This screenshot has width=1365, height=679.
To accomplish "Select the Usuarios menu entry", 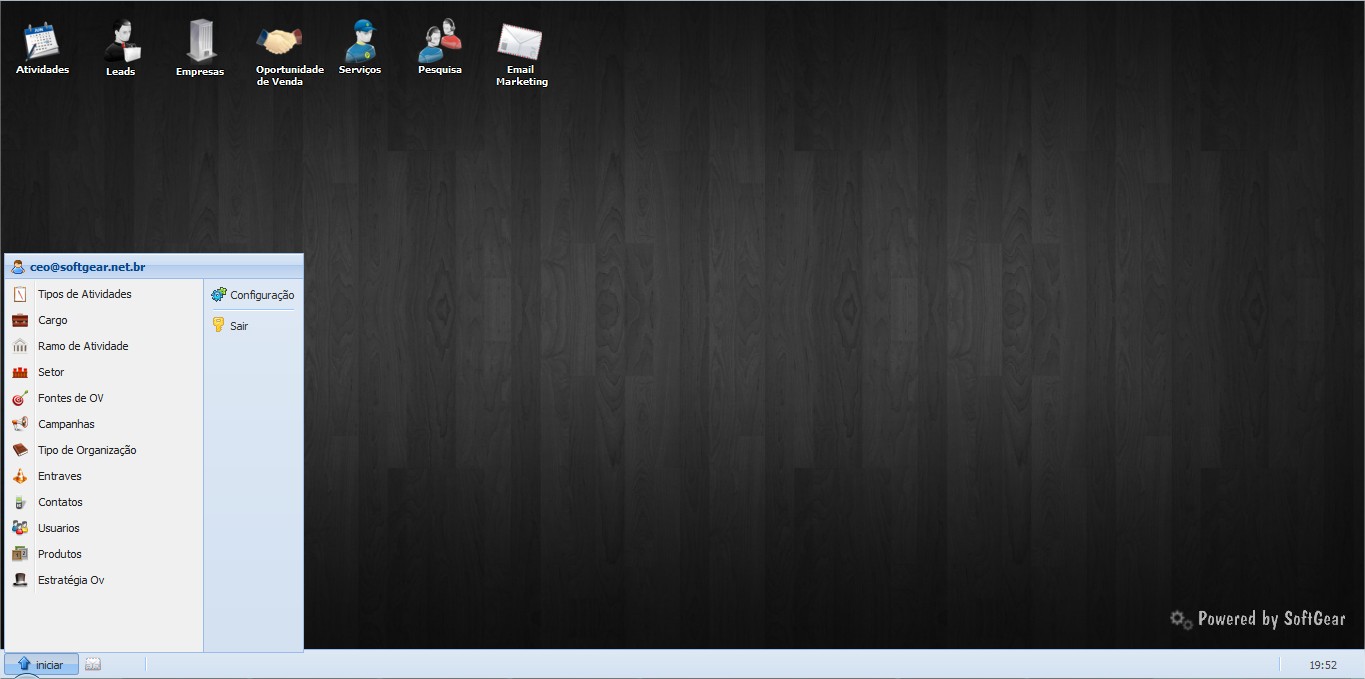I will (104, 528).
